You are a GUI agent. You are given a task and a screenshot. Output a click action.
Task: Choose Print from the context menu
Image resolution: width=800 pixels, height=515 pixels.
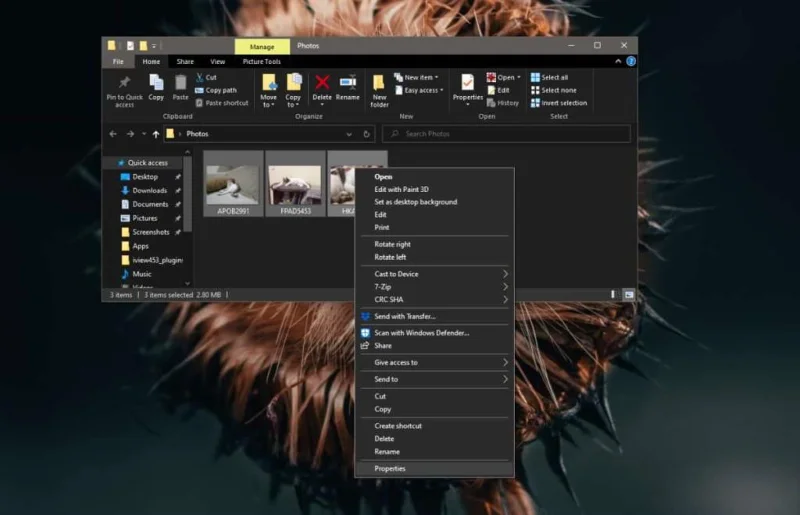435,228
